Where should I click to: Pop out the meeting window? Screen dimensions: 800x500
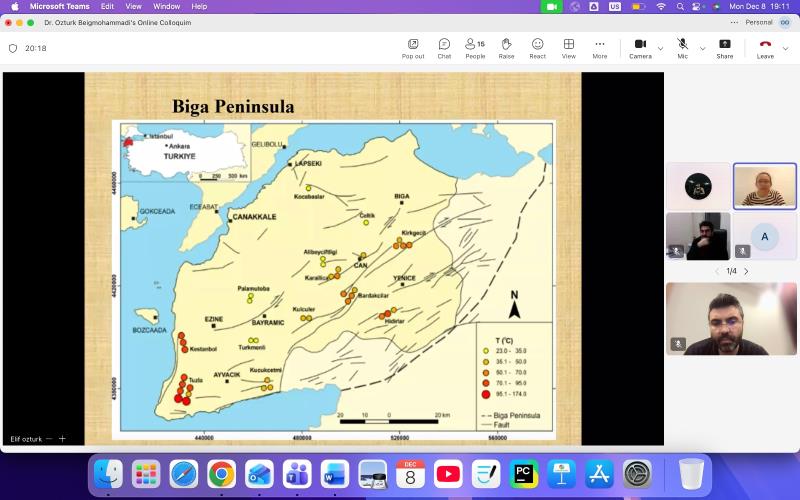(x=413, y=48)
